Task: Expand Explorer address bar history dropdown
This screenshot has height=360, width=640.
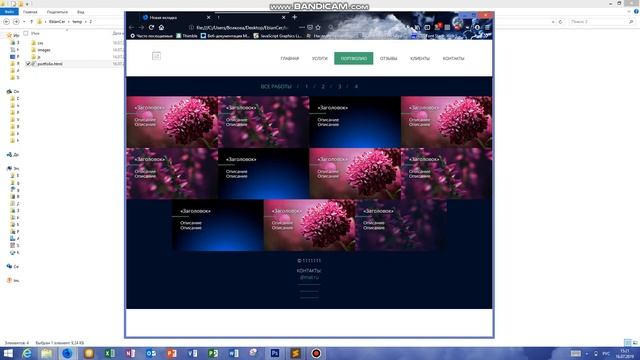Action: (x=553, y=22)
